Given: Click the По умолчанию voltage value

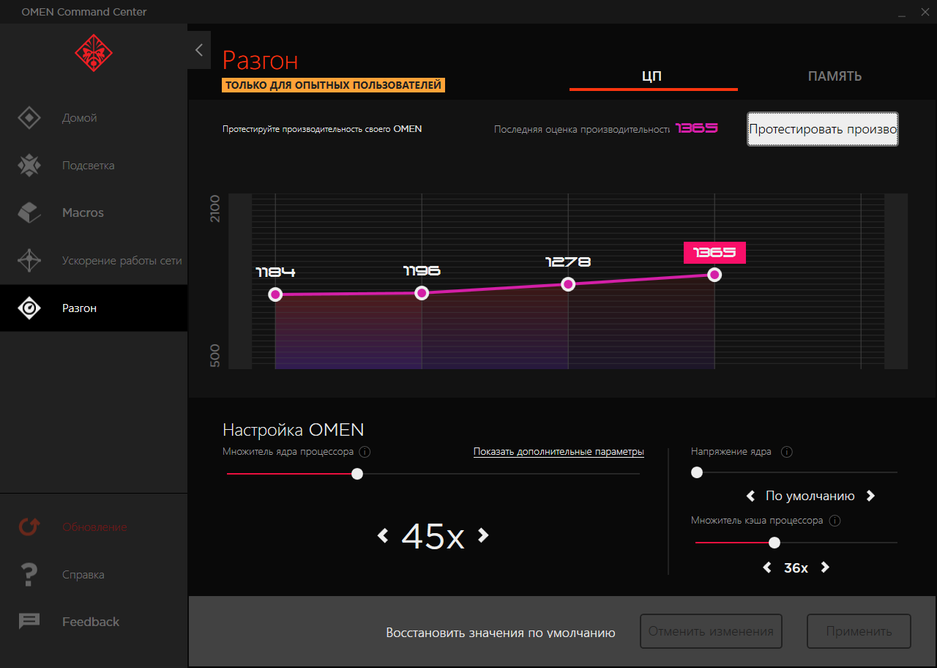Looking at the screenshot, I should click(810, 496).
